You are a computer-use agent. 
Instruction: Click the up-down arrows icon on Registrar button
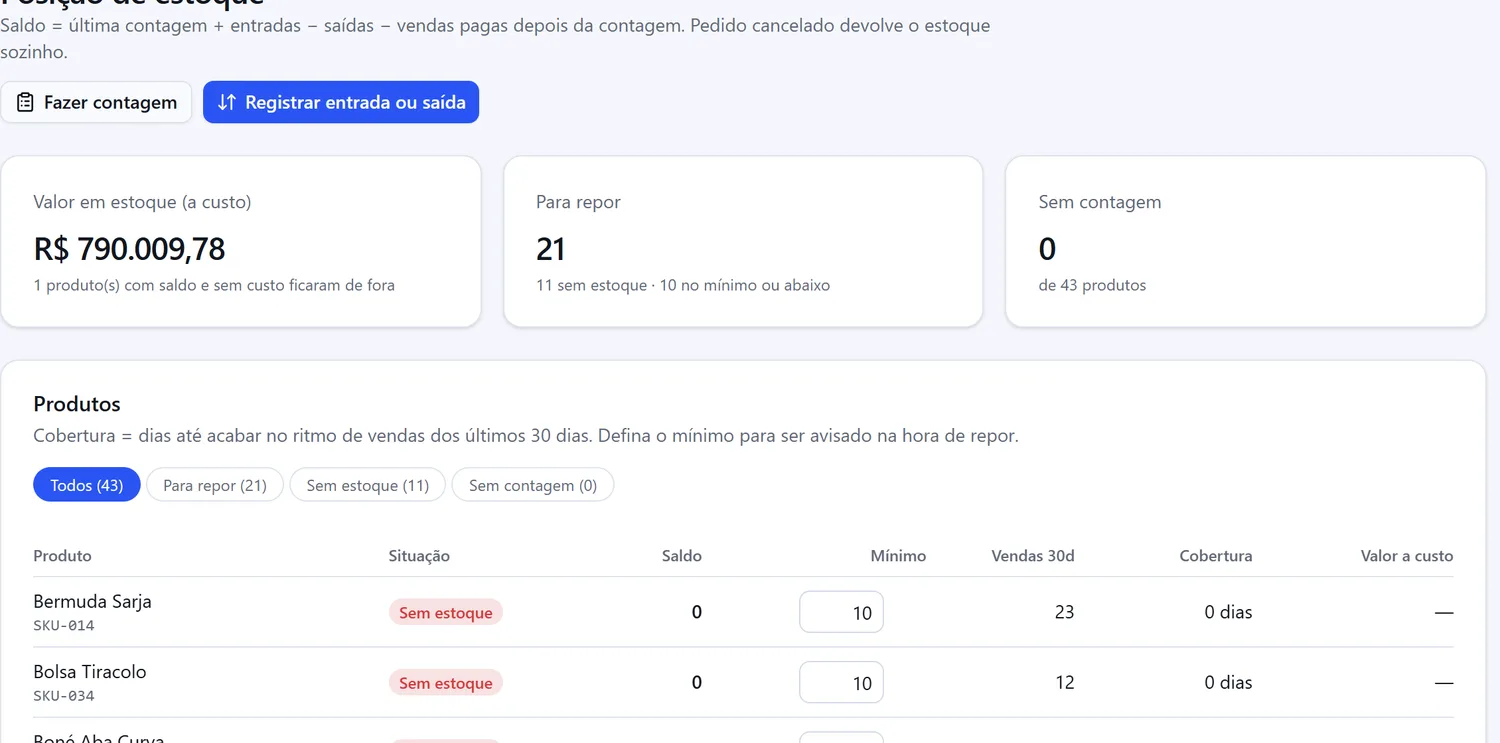pos(227,102)
